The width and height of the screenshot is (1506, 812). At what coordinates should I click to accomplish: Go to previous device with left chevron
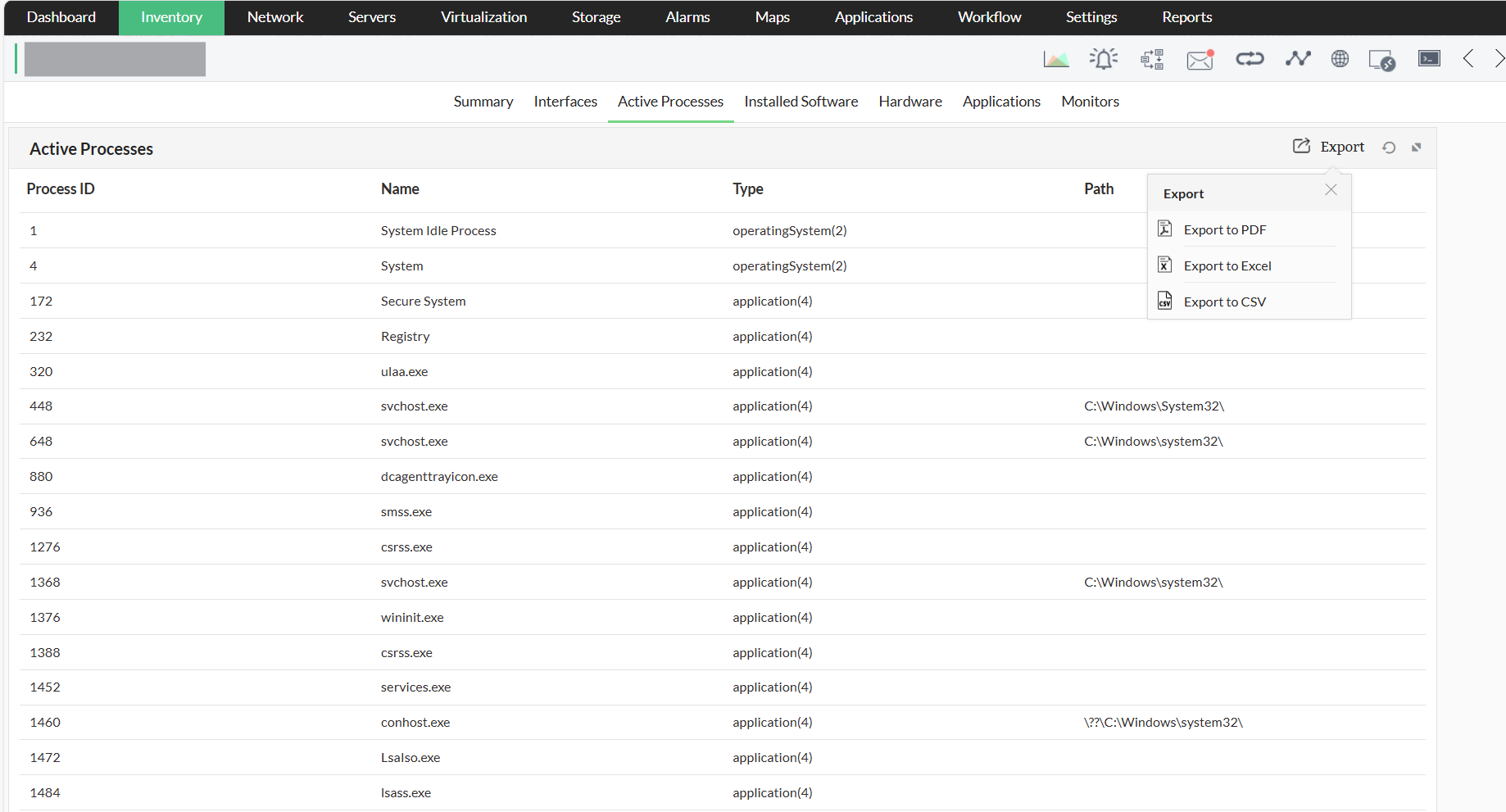[1468, 59]
